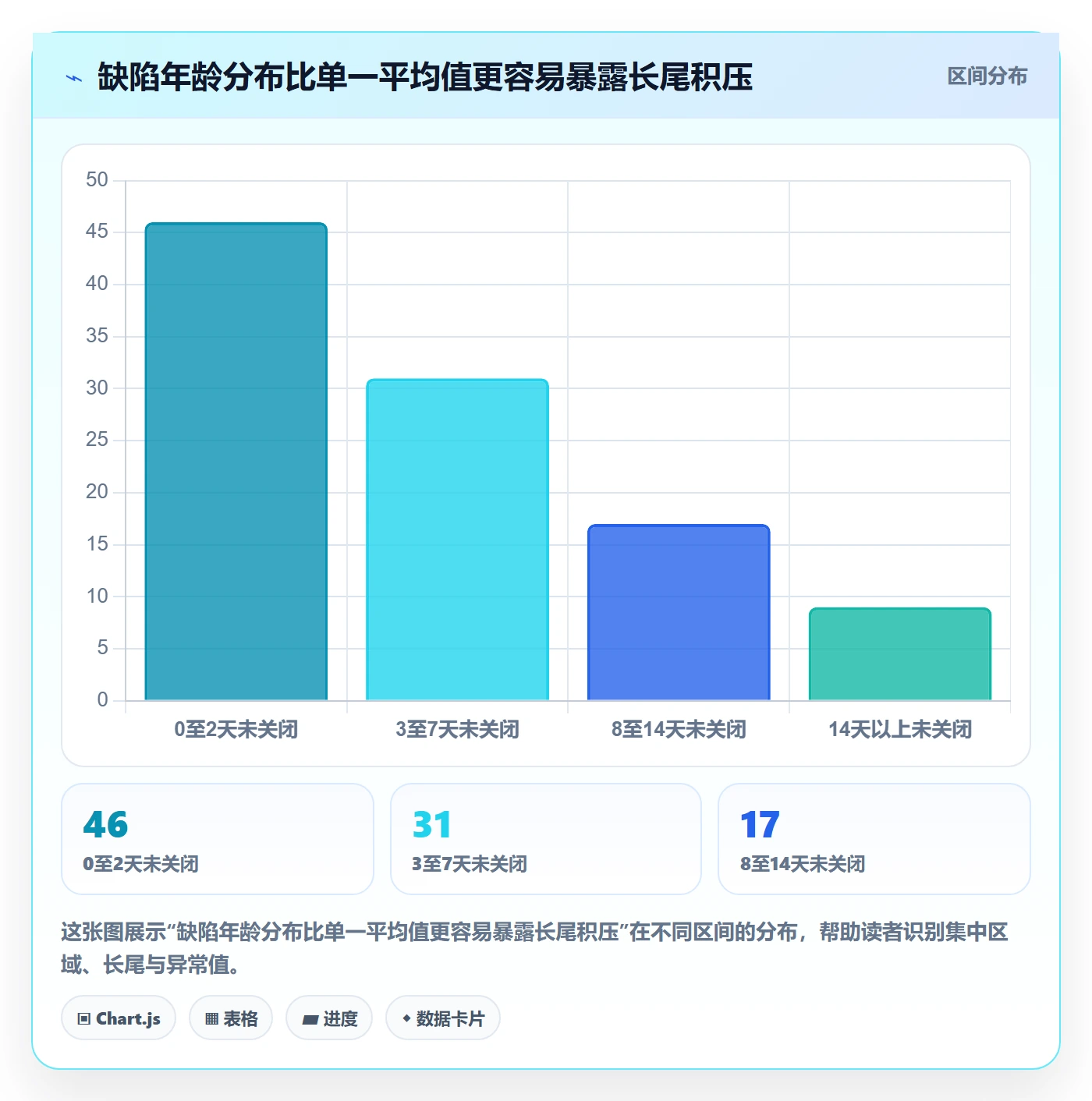1092x1101 pixels.
Task: Click the grid icon in 表格 chip
Action: coord(211,1019)
